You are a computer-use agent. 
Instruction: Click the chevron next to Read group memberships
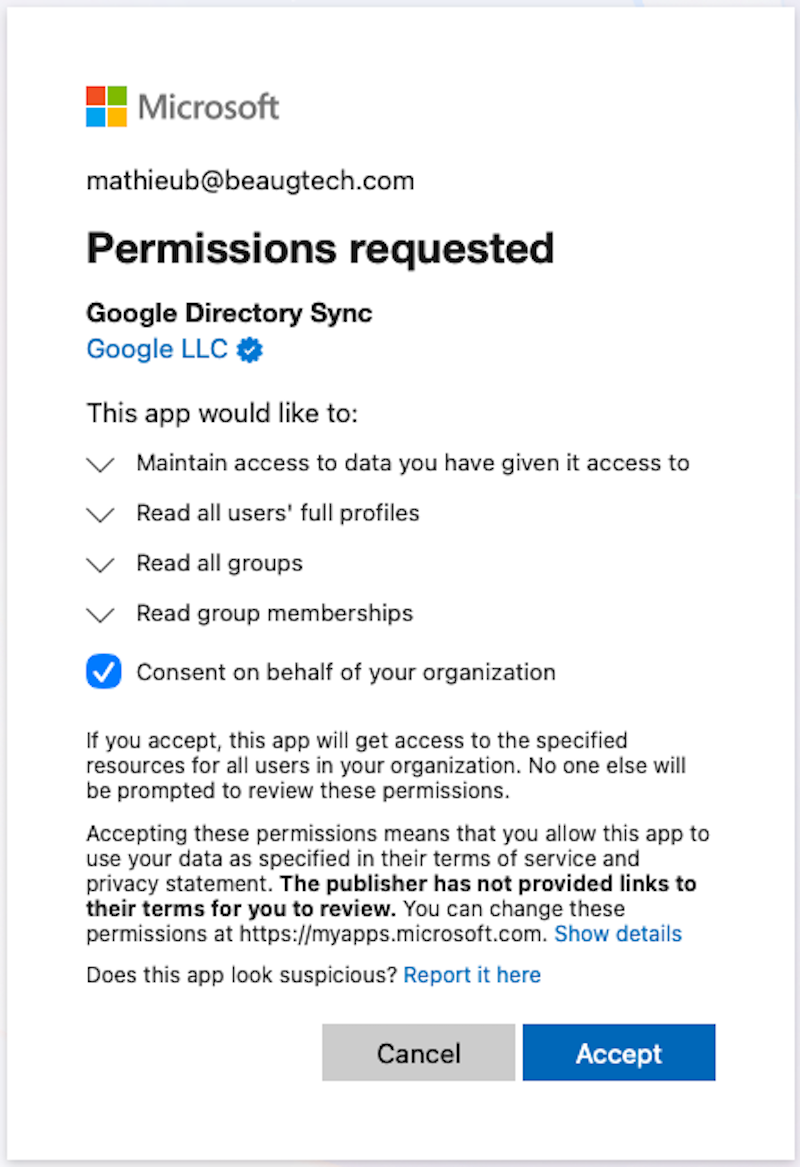click(x=101, y=614)
